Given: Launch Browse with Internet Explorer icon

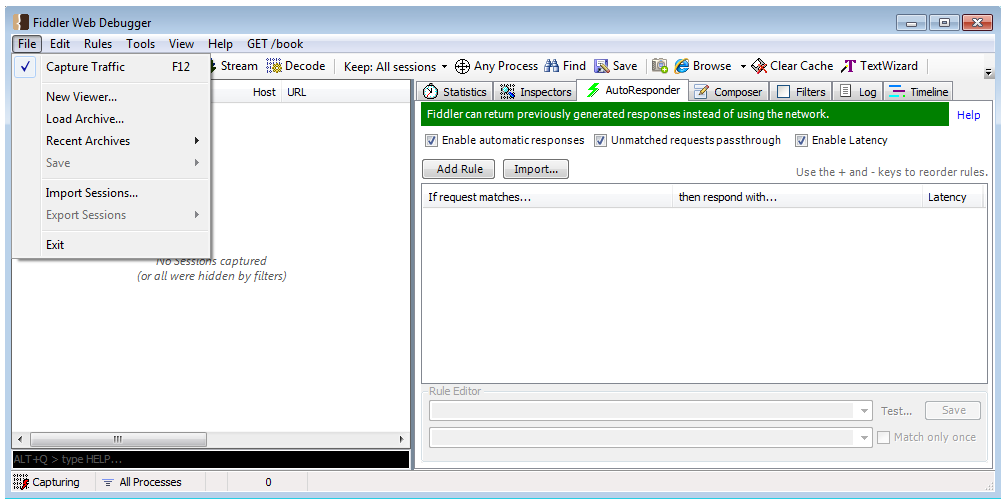Looking at the screenshot, I should pos(682,66).
